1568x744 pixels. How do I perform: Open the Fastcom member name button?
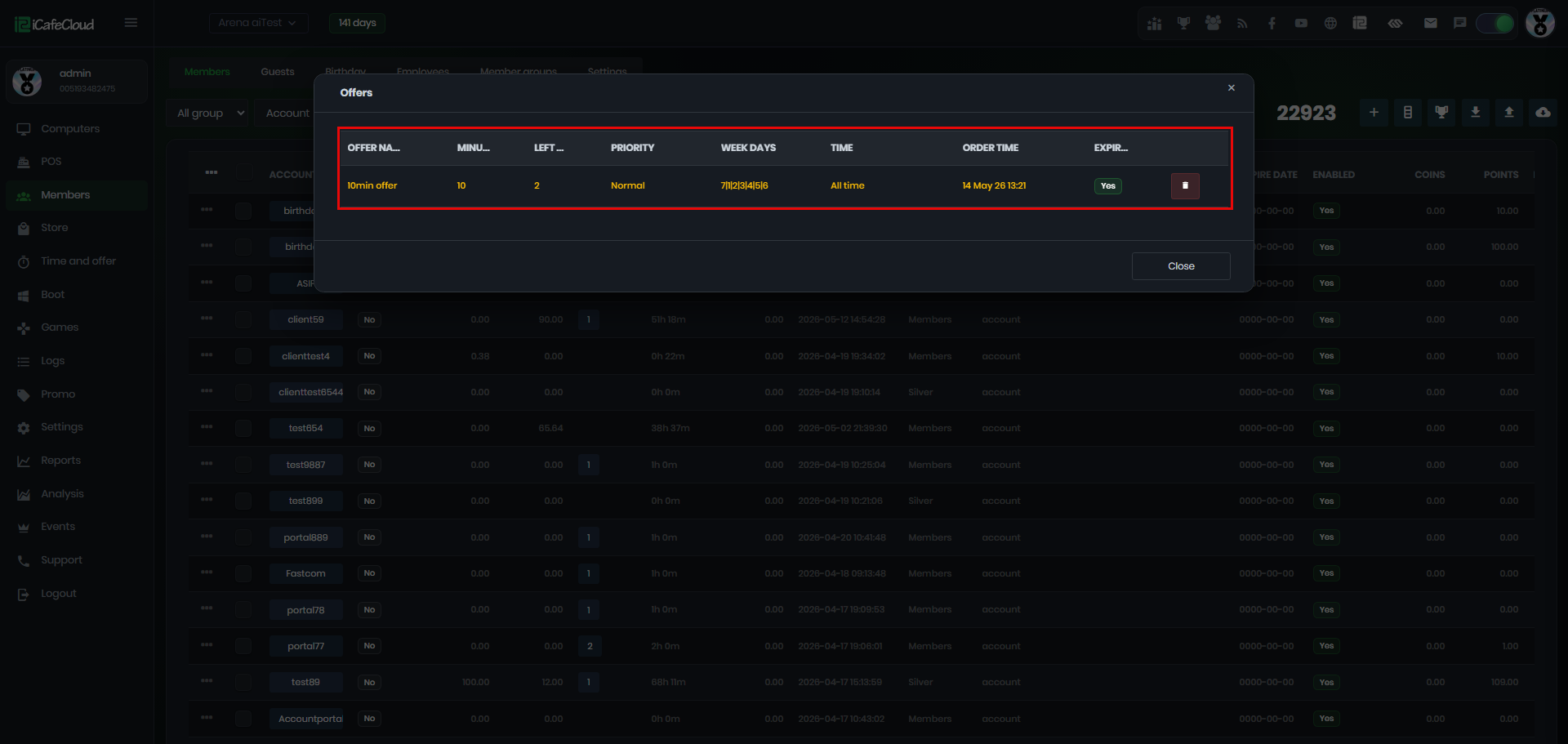[305, 573]
